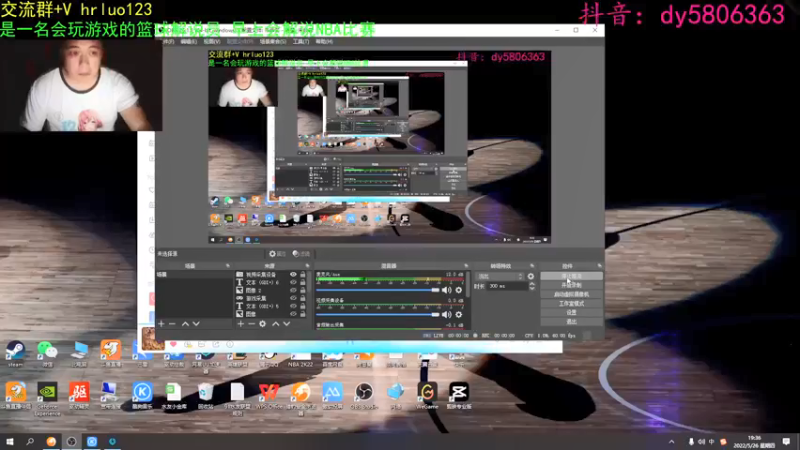This screenshot has width=800, height=450.
Task: Open the blue square app on the taskbar
Action: (x=92, y=441)
